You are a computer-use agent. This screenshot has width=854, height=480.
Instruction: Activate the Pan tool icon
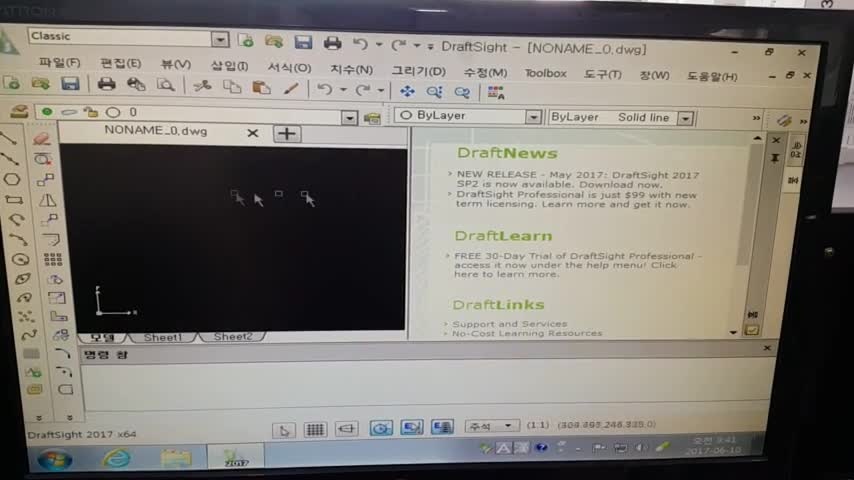(407, 91)
